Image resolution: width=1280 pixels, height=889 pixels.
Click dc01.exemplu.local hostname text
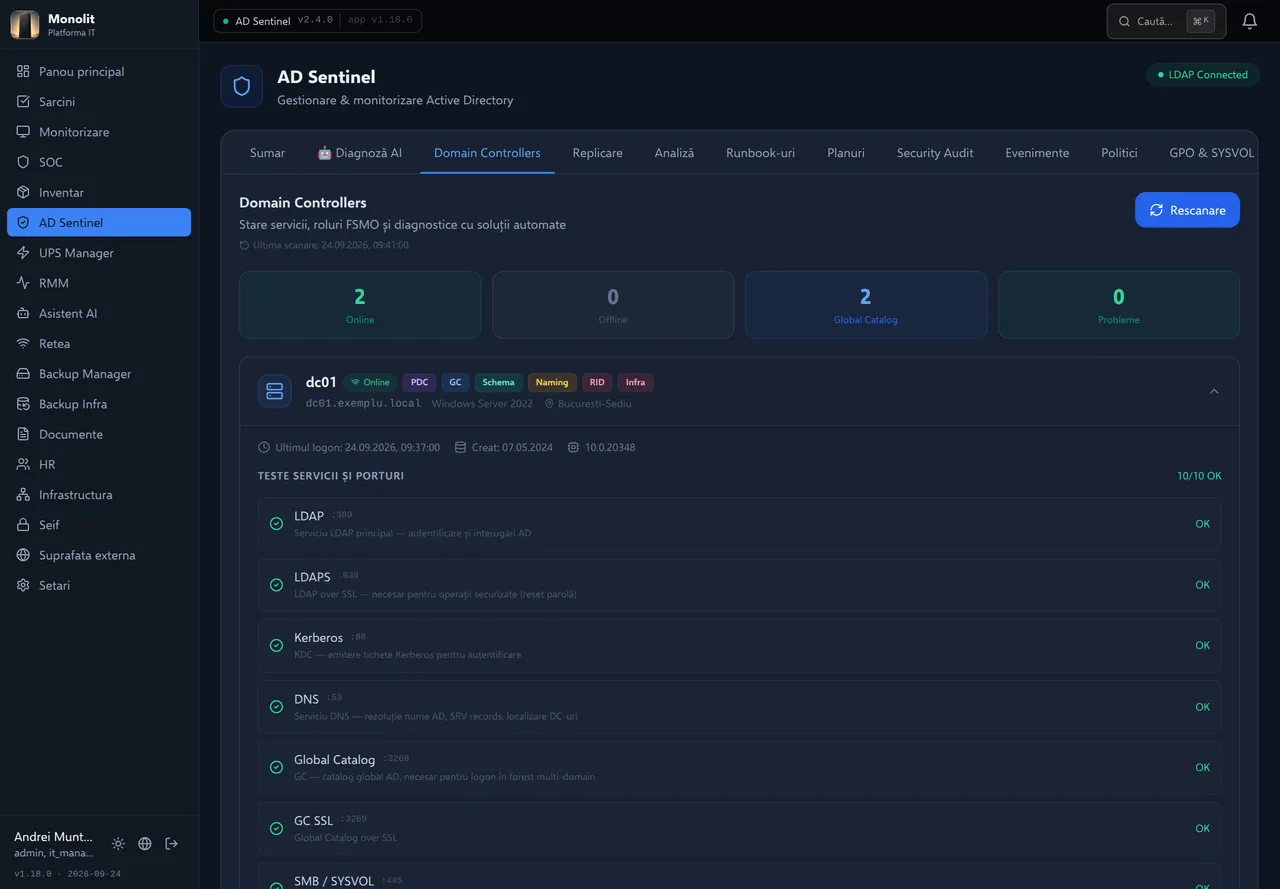tap(363, 404)
